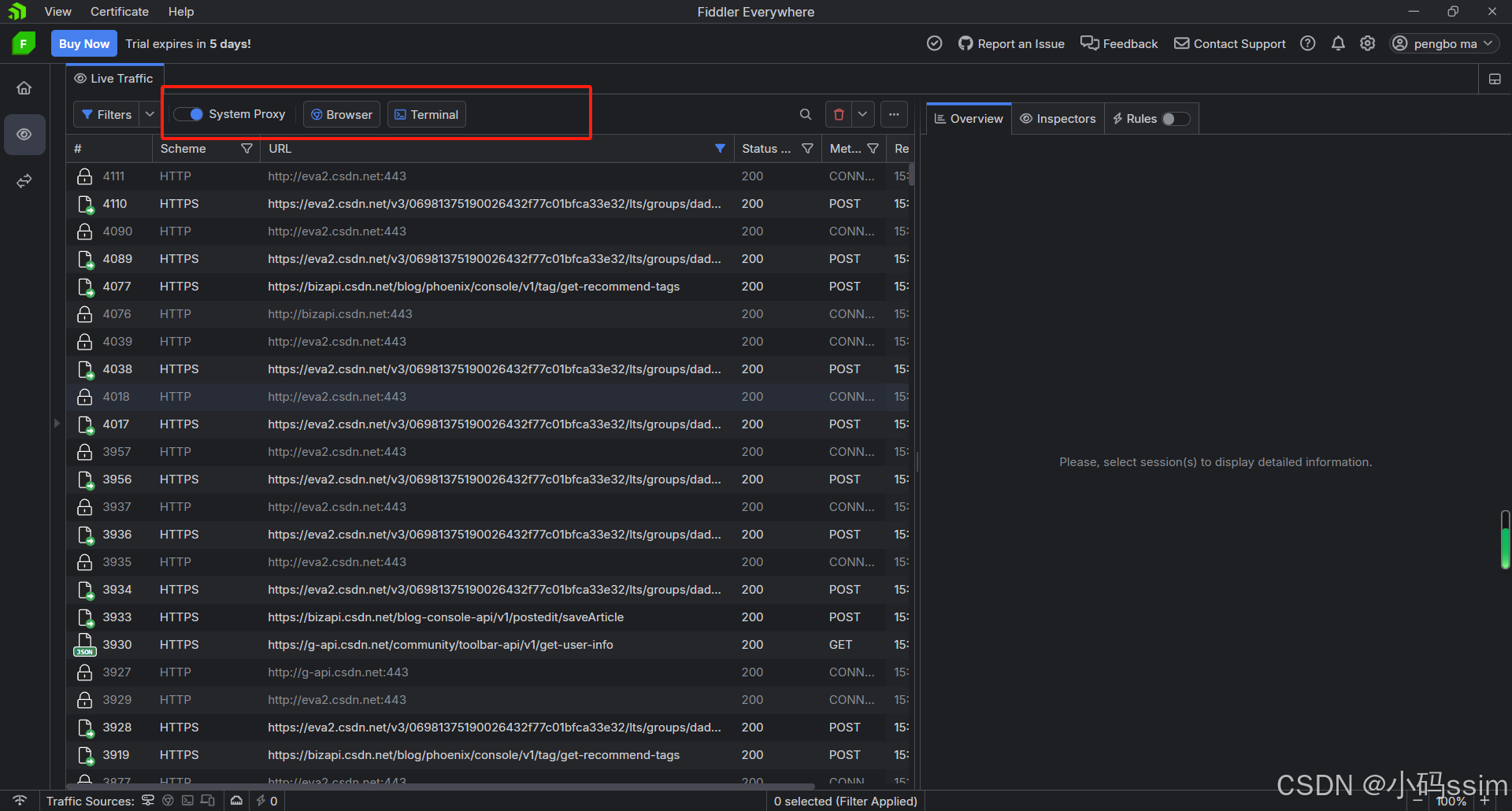Select session 4018 row
The image size is (1512, 811).
(x=488, y=397)
